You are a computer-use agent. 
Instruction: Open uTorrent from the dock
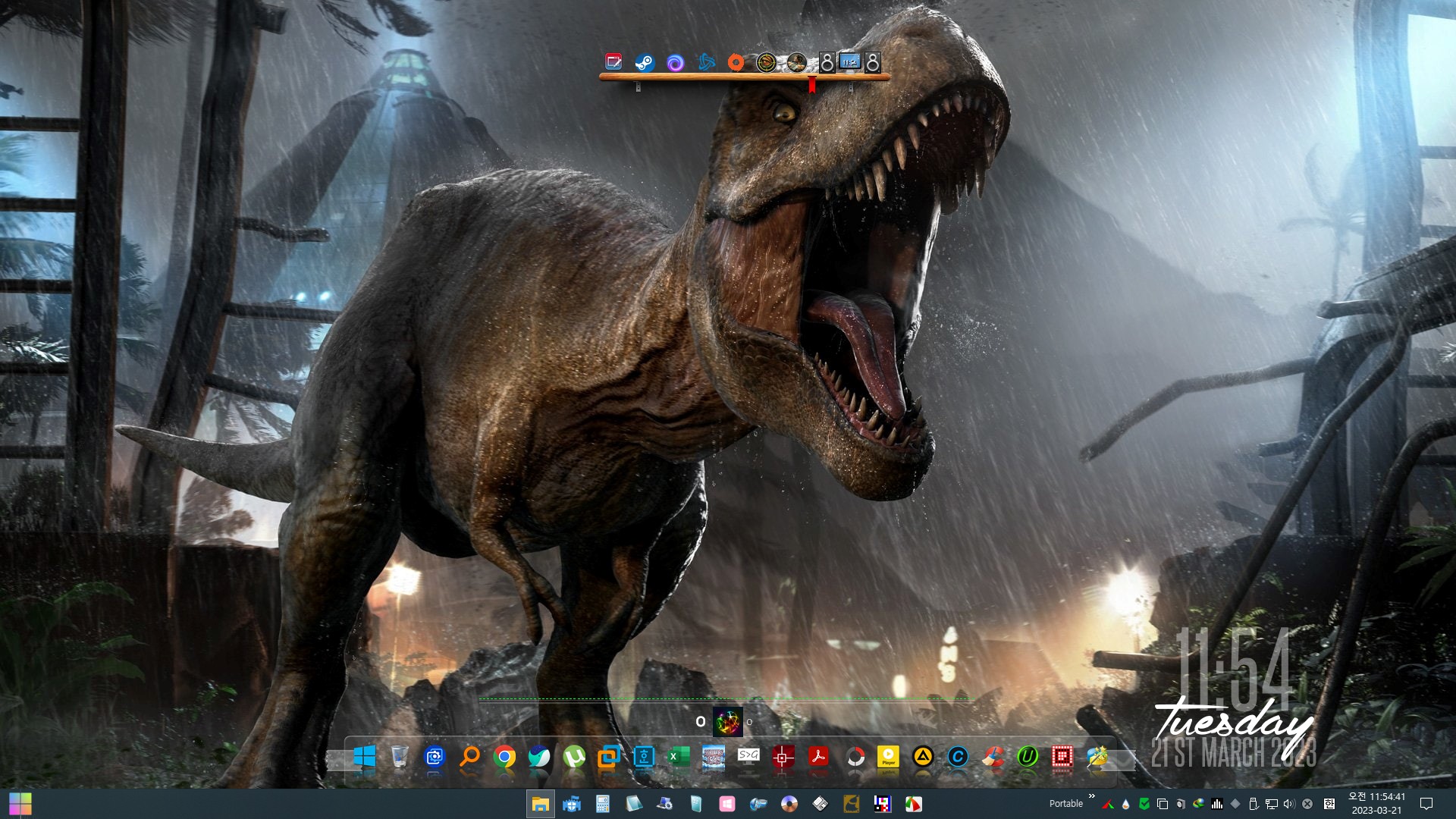574,756
